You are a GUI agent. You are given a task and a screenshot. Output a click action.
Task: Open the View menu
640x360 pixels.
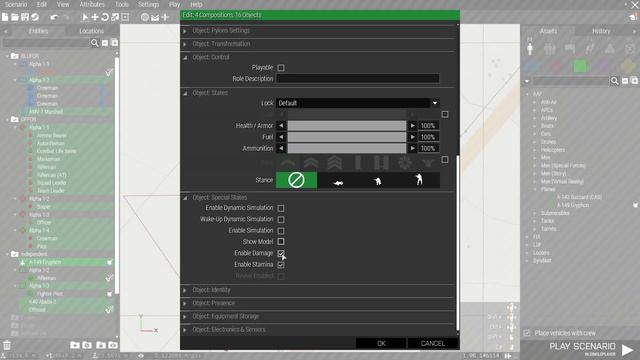coord(63,4)
